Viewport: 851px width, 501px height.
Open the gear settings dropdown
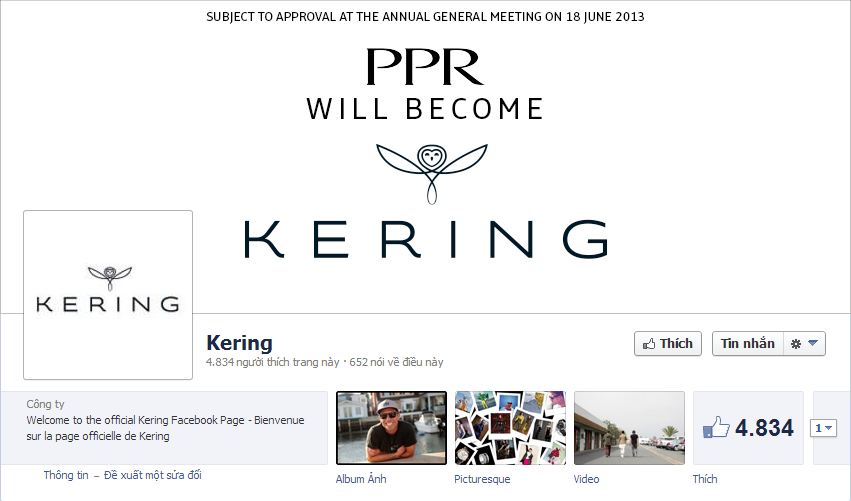(x=804, y=344)
